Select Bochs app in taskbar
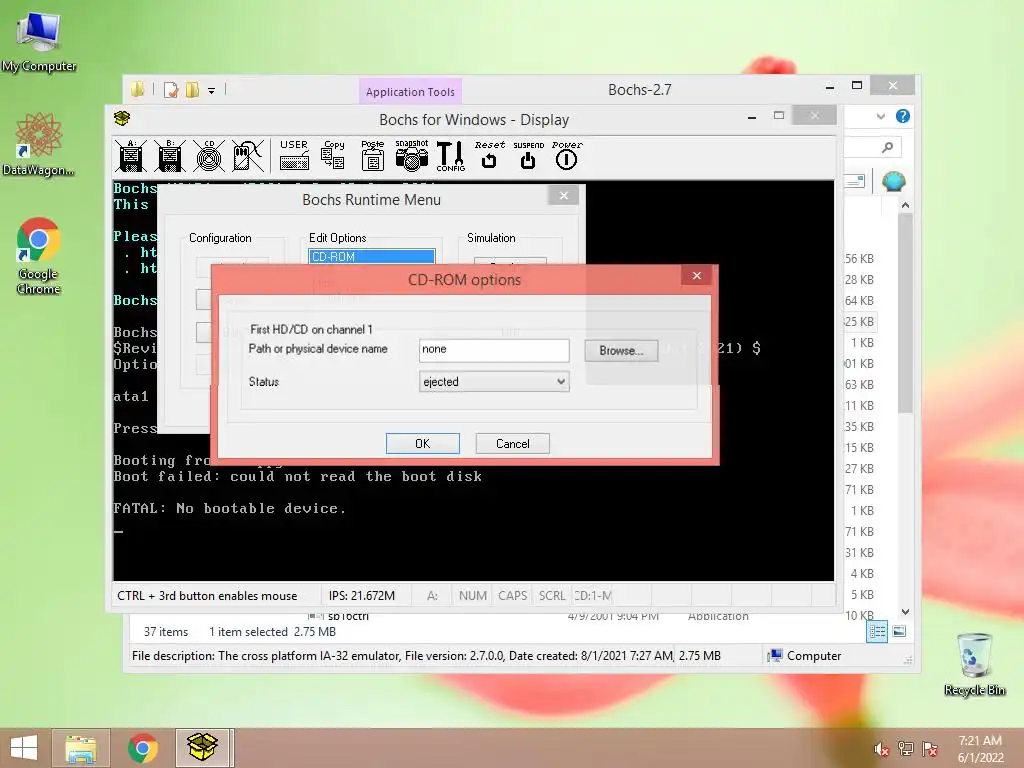 tap(202, 748)
